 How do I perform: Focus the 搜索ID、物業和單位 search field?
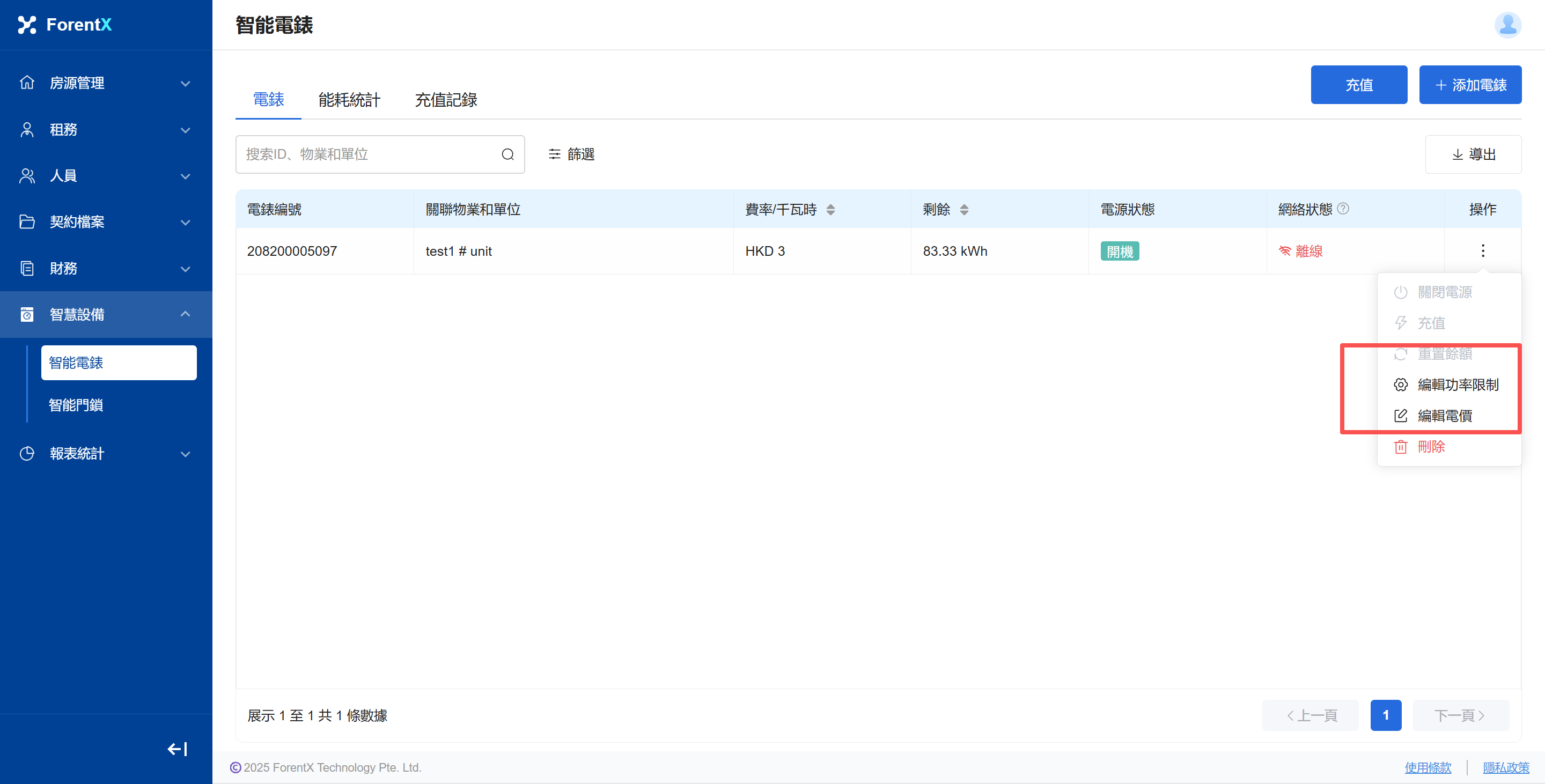369,154
